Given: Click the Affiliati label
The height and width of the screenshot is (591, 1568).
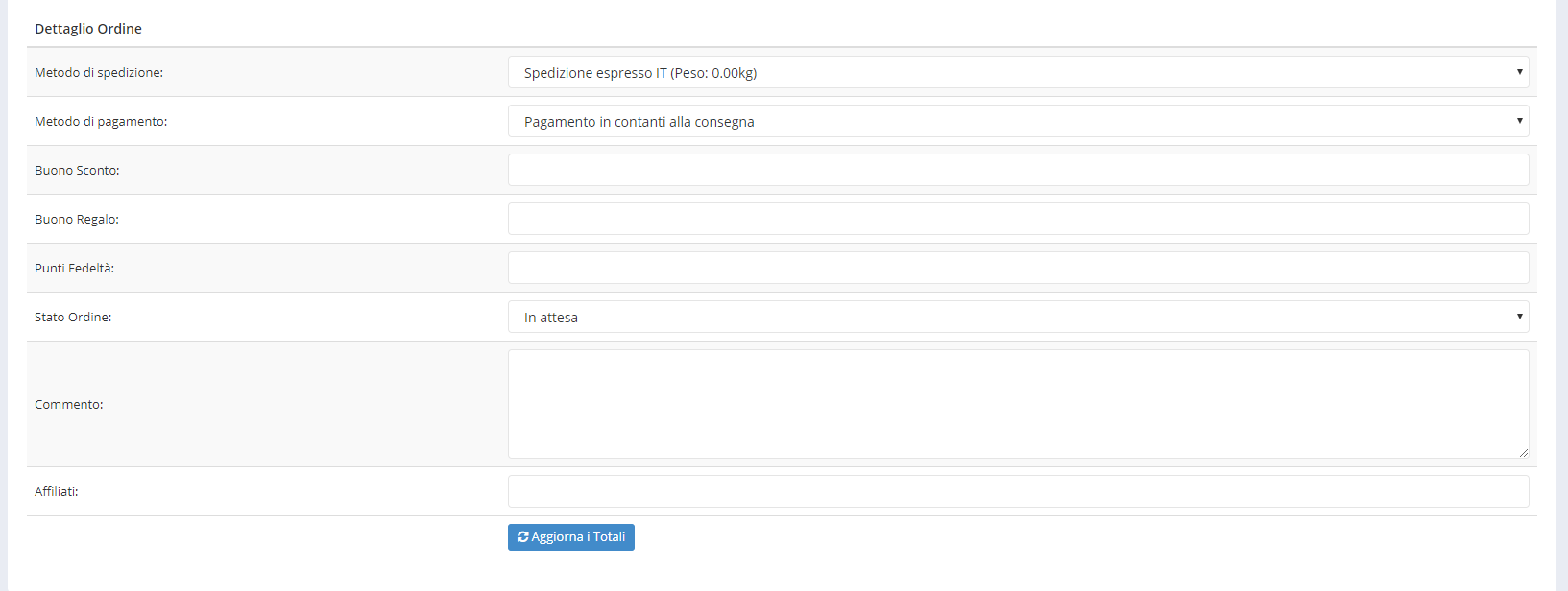Looking at the screenshot, I should [x=57, y=492].
